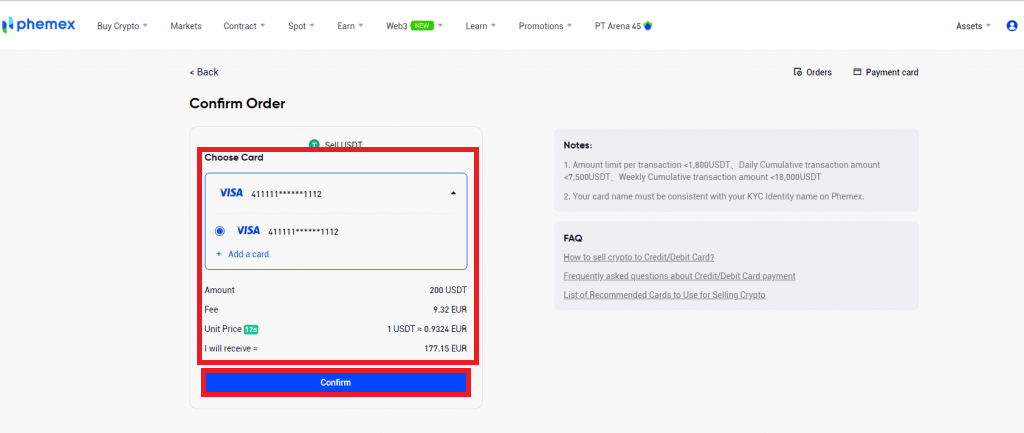Click the Payment card icon

coord(857,72)
